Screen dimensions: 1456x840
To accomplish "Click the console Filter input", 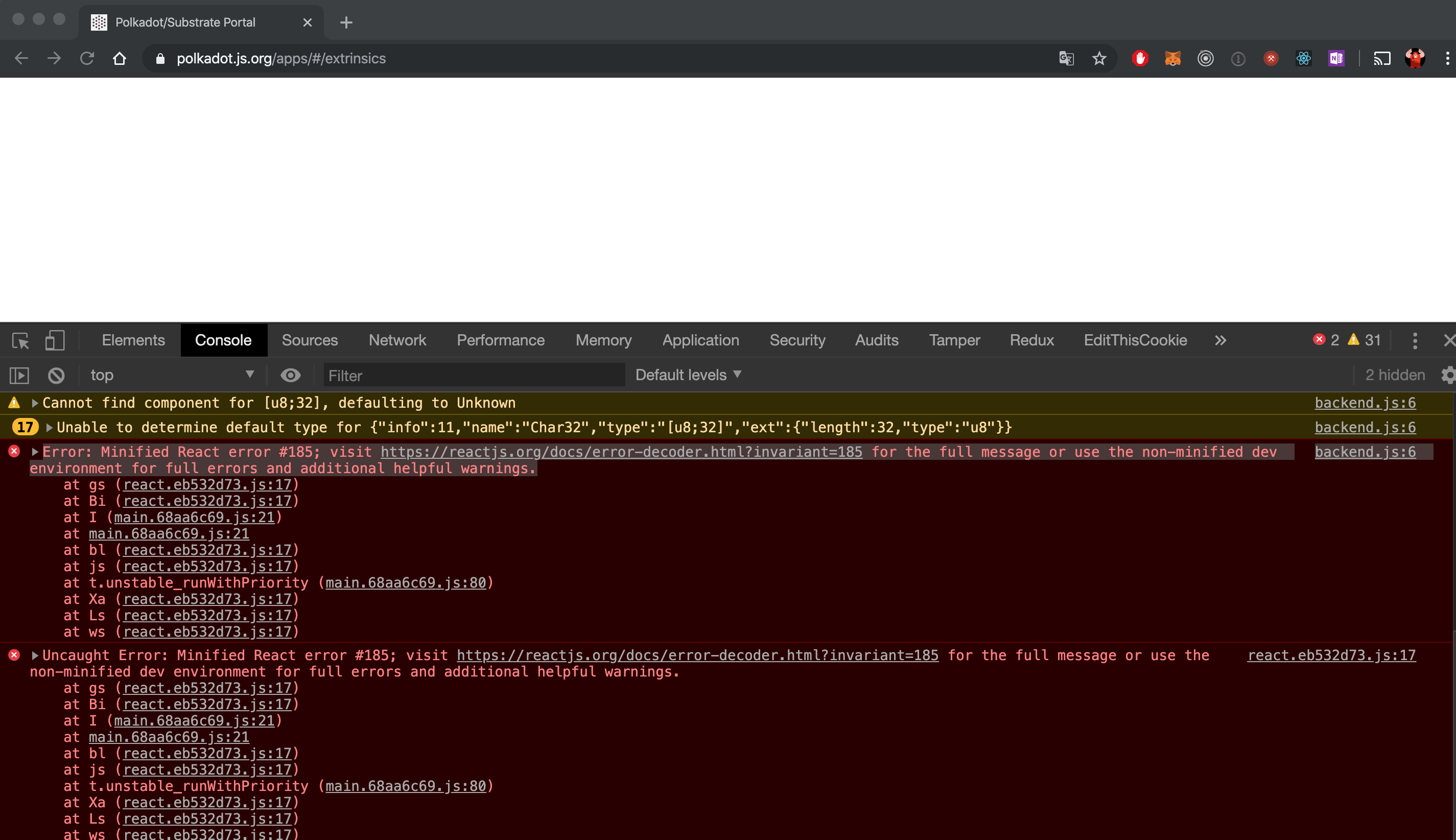I will tap(474, 376).
